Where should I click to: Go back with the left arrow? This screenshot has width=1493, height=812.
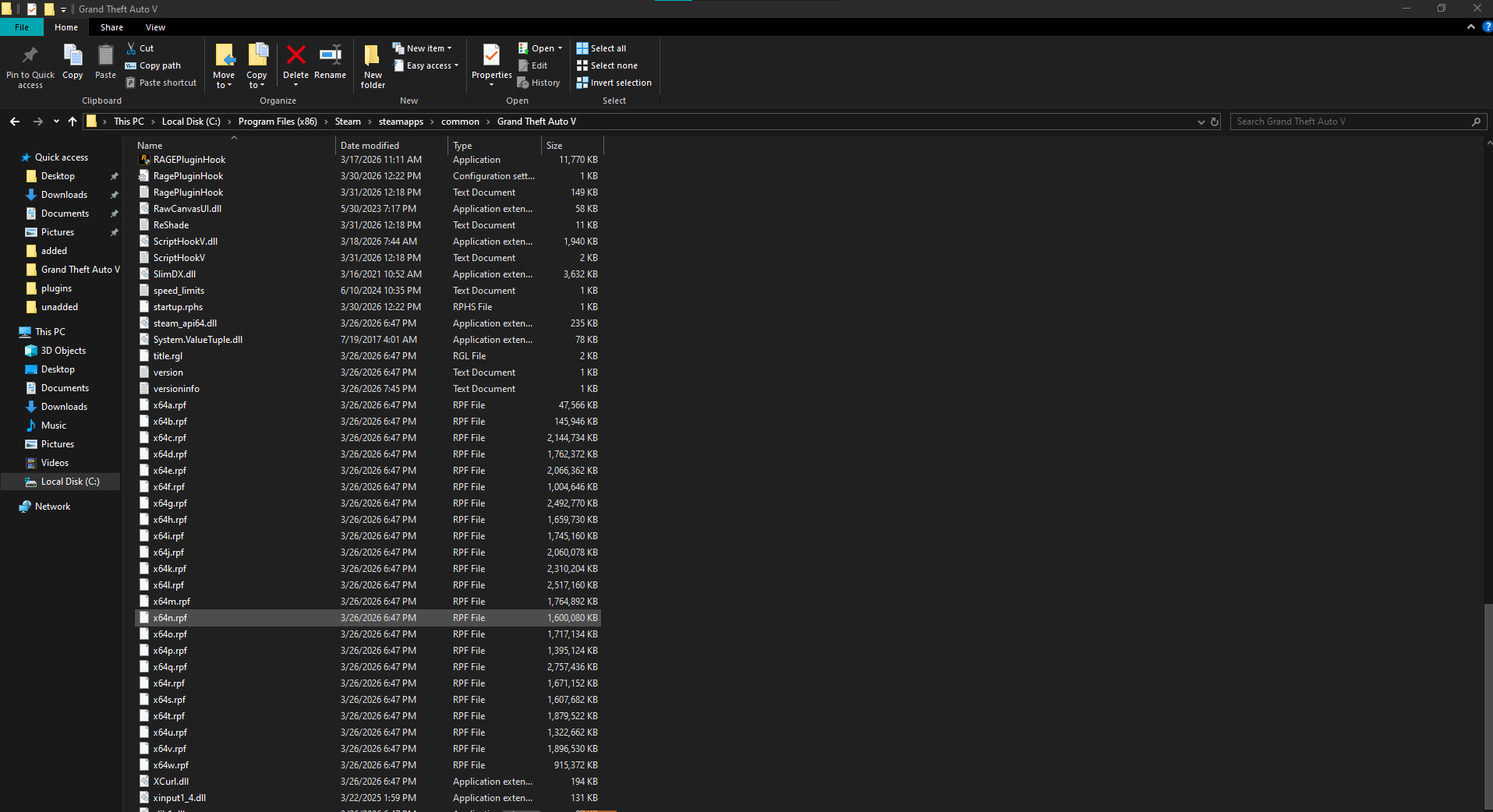click(15, 122)
